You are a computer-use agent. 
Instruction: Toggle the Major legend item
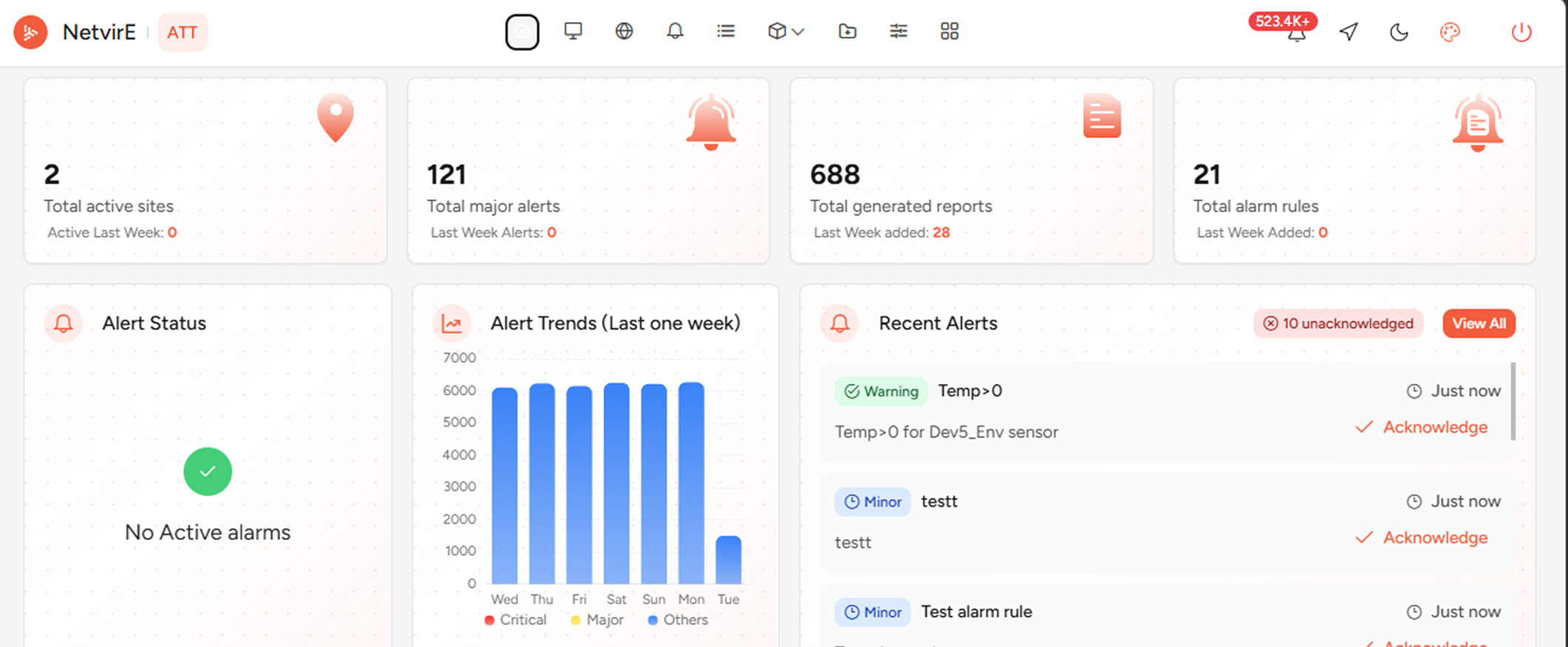598,620
